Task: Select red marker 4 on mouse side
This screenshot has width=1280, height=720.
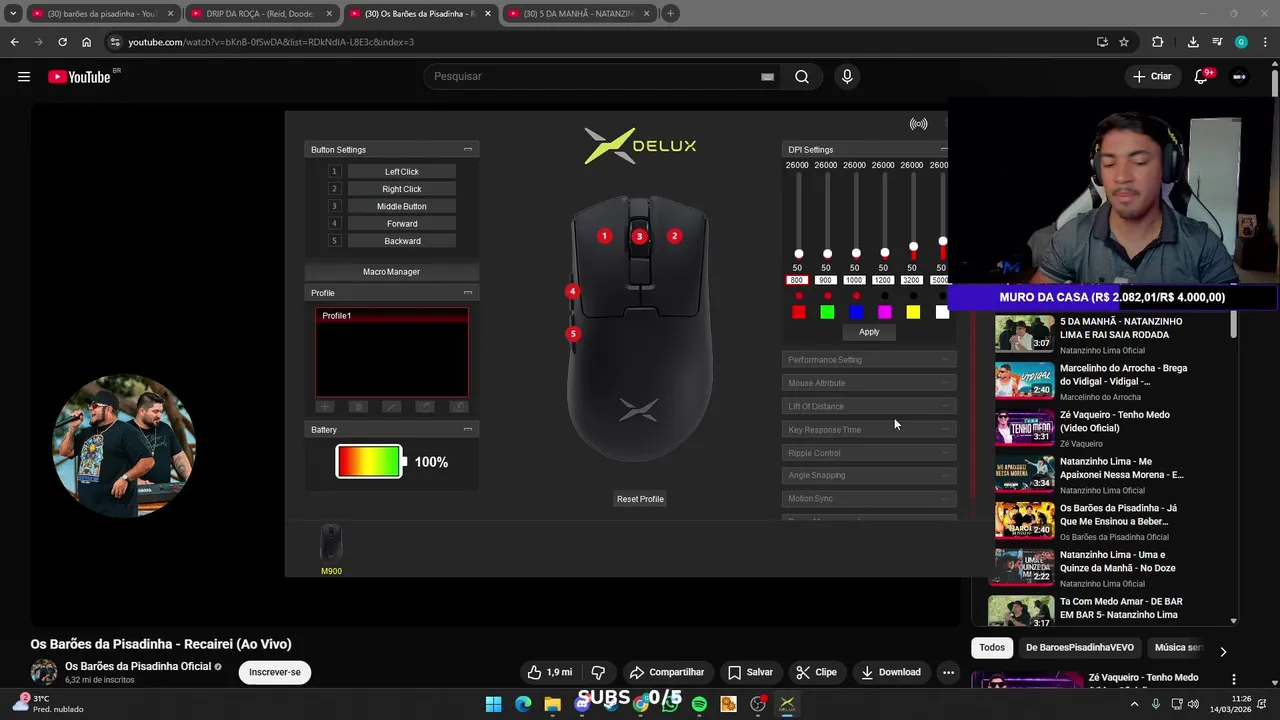Action: 572,291
